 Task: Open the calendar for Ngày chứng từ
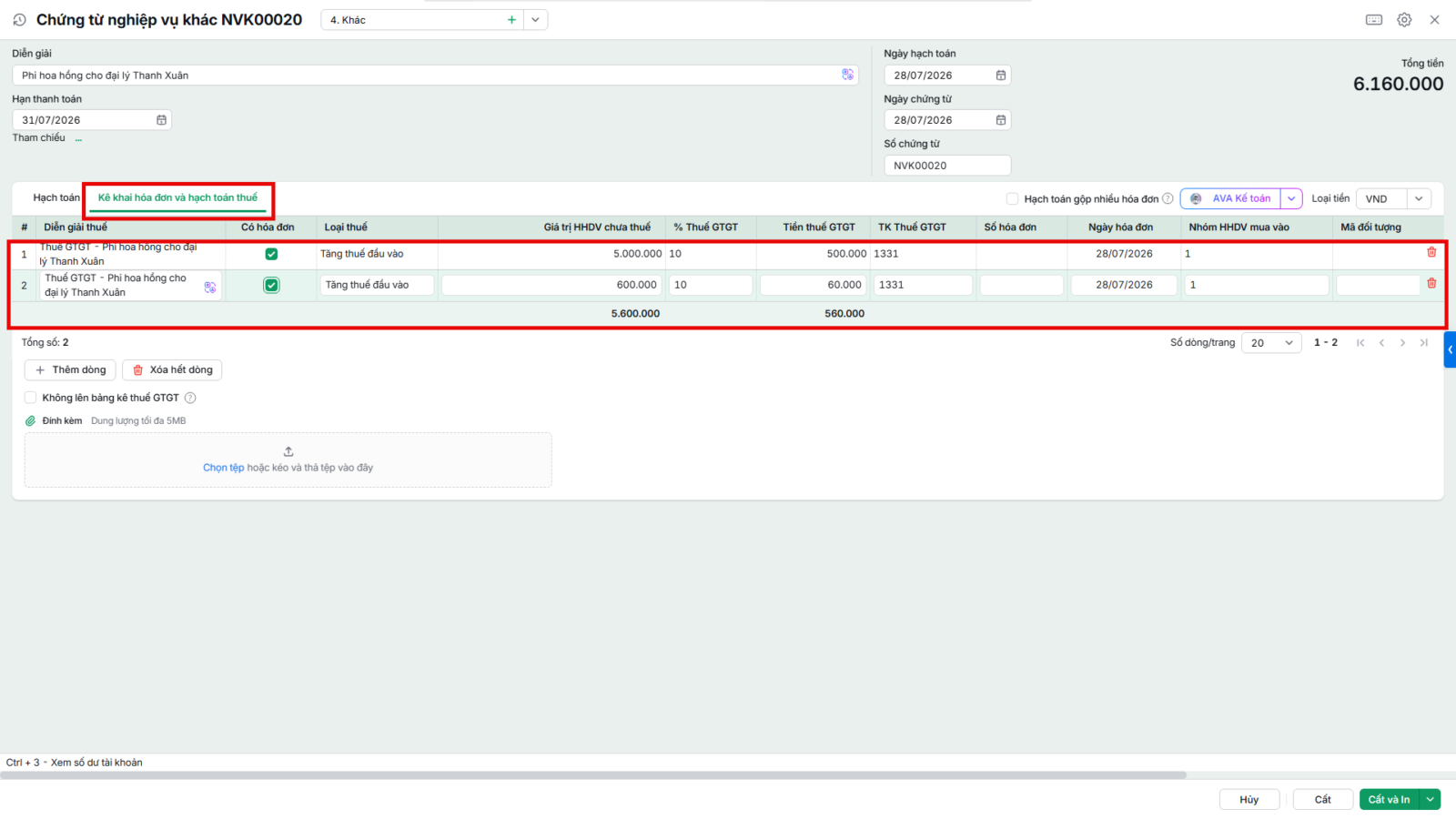1001,120
